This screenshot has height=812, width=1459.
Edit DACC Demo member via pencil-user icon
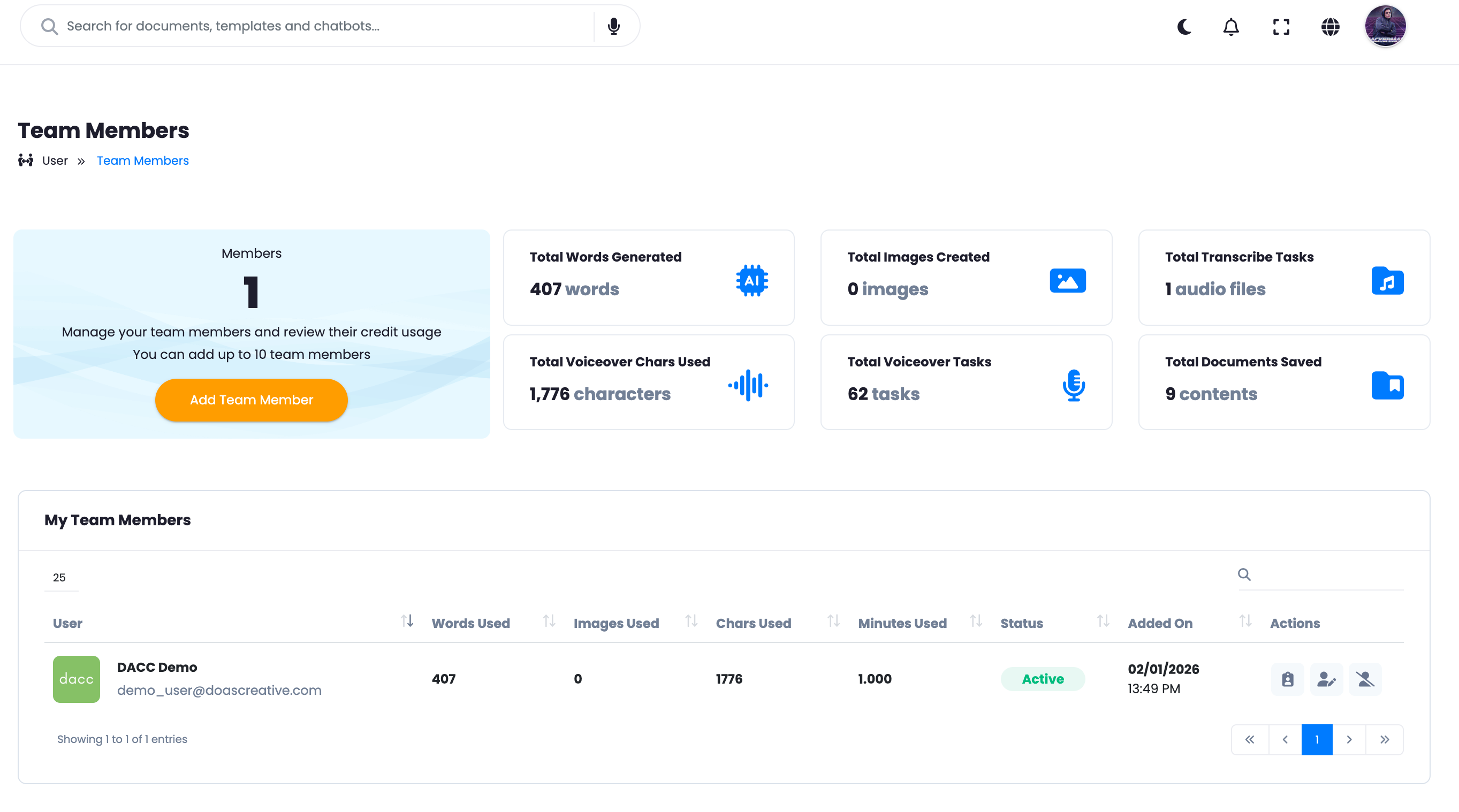[x=1326, y=679]
